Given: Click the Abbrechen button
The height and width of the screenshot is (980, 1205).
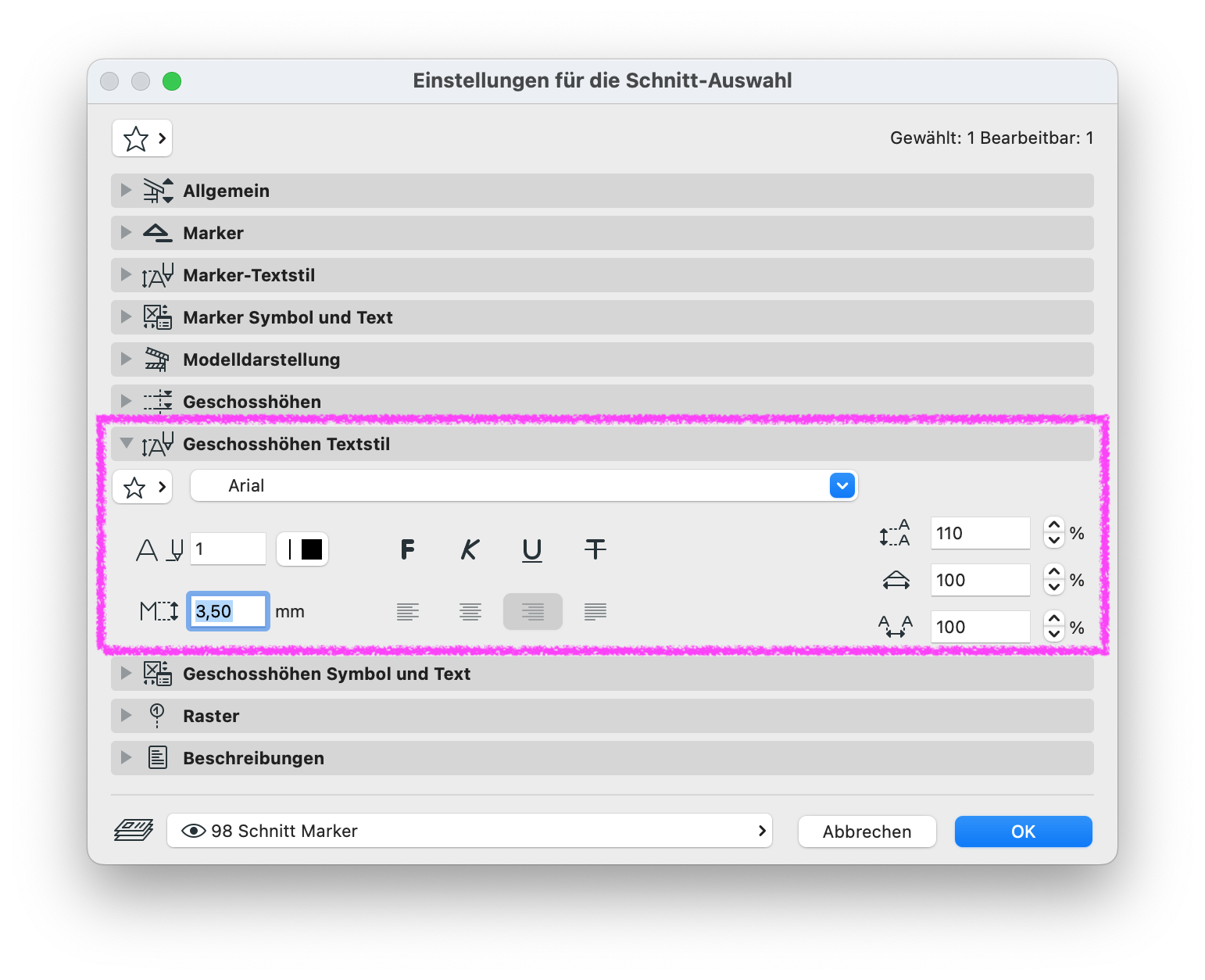Looking at the screenshot, I should 867,832.
